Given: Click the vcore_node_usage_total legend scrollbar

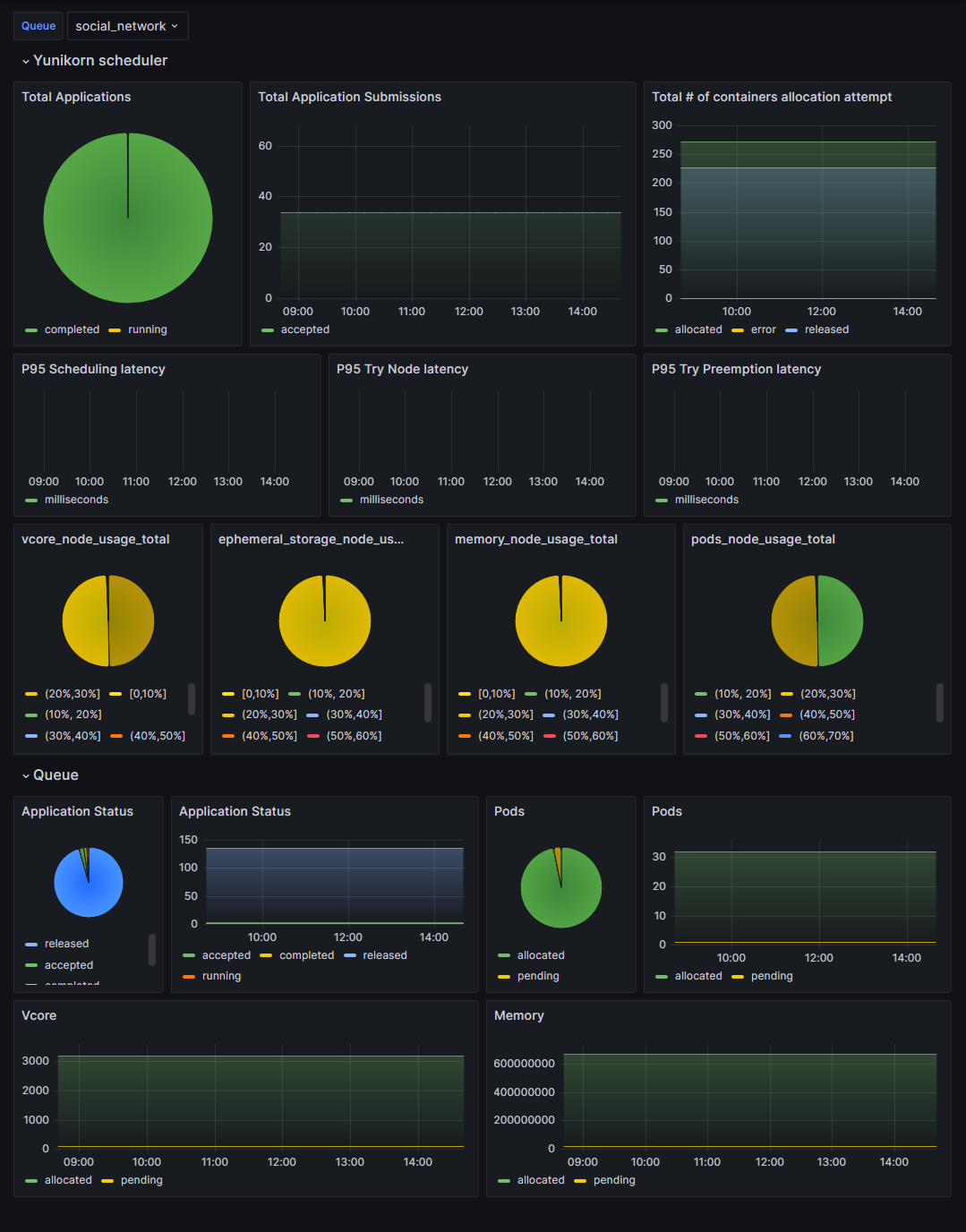Looking at the screenshot, I should [x=192, y=699].
